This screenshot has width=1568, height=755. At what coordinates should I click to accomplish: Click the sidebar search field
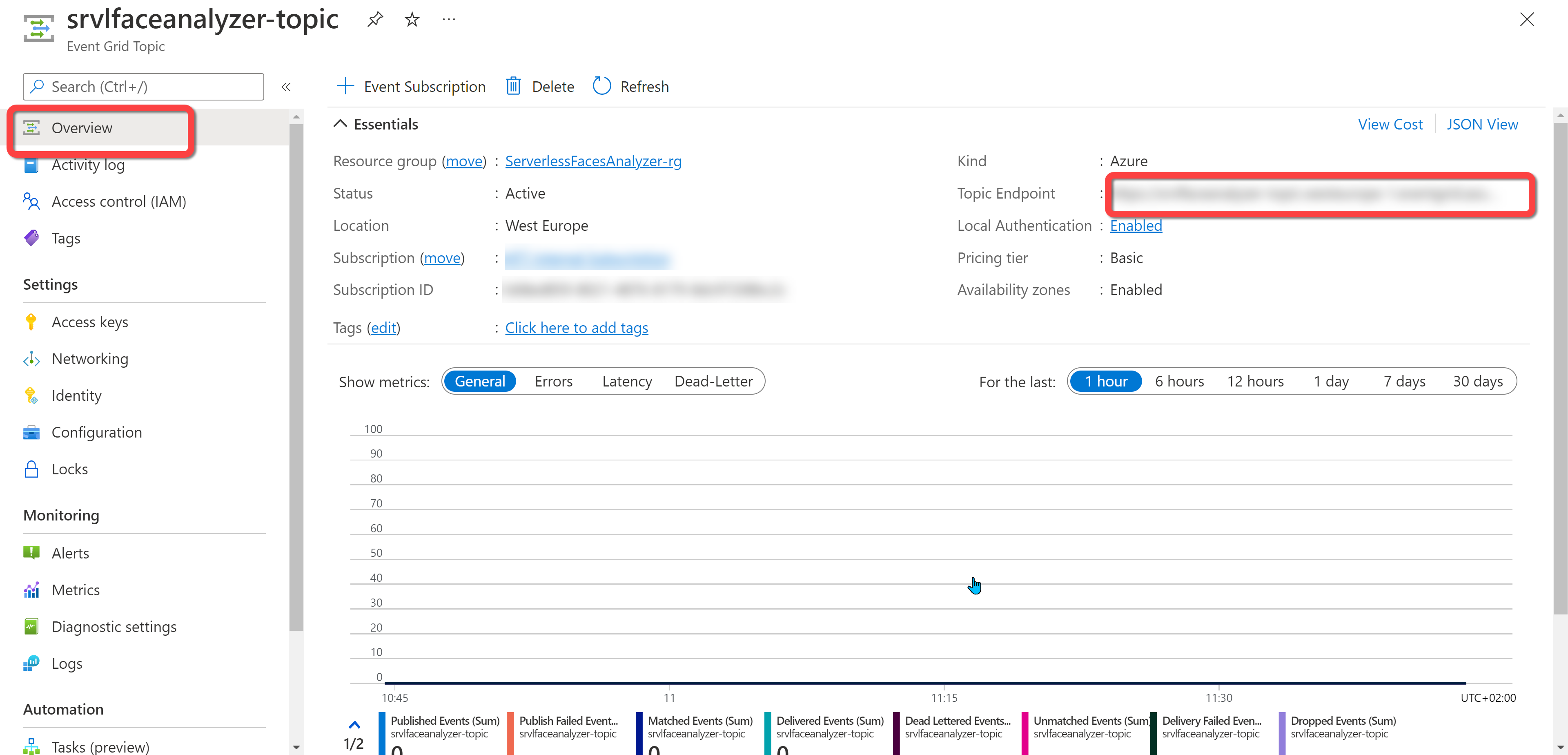pyautogui.click(x=144, y=87)
